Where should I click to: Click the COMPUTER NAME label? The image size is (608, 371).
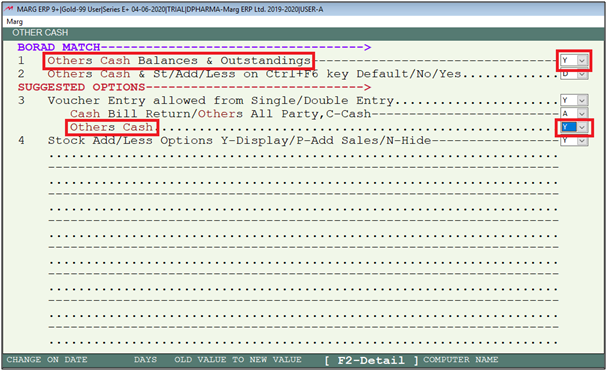[x=461, y=360]
